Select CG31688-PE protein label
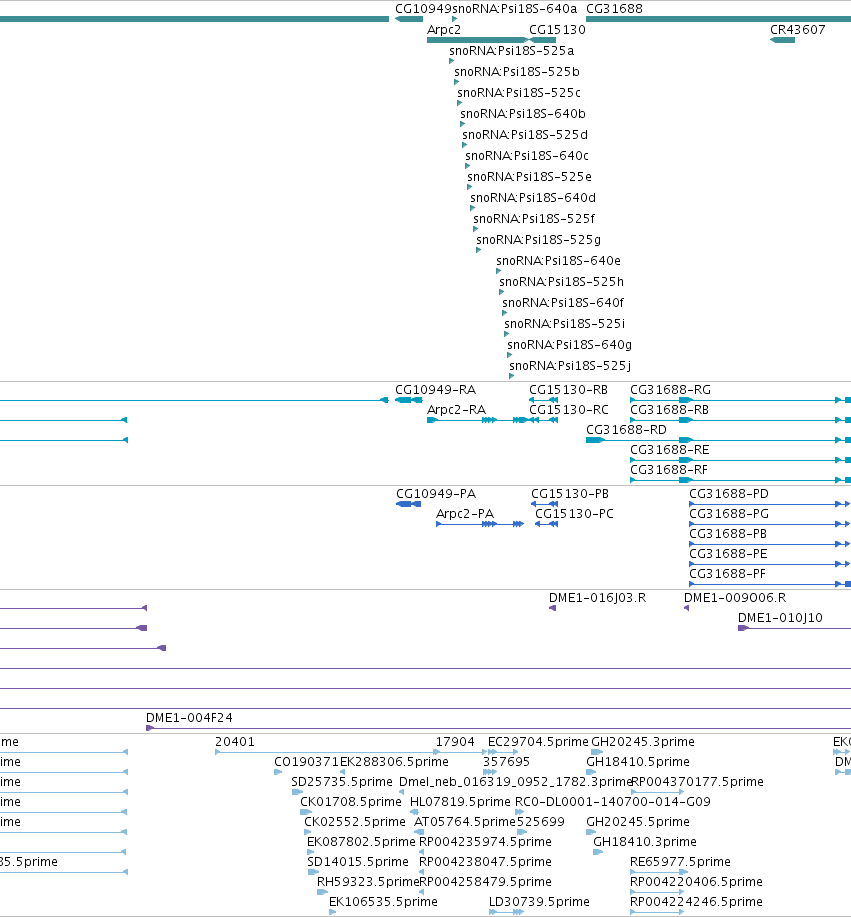The image size is (851, 917). coord(728,554)
